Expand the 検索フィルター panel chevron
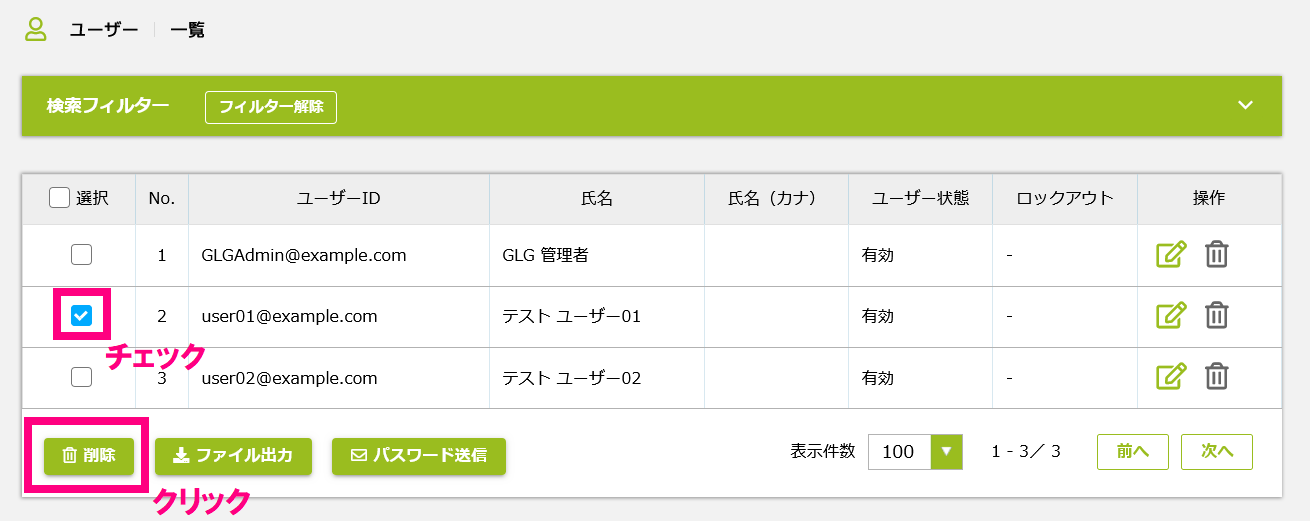 pos(1245,105)
